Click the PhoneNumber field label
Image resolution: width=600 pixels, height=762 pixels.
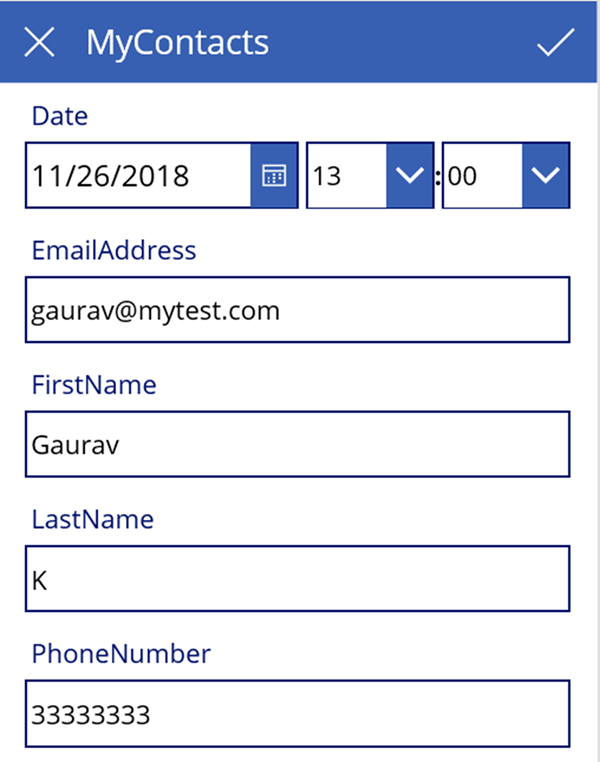click(x=121, y=654)
